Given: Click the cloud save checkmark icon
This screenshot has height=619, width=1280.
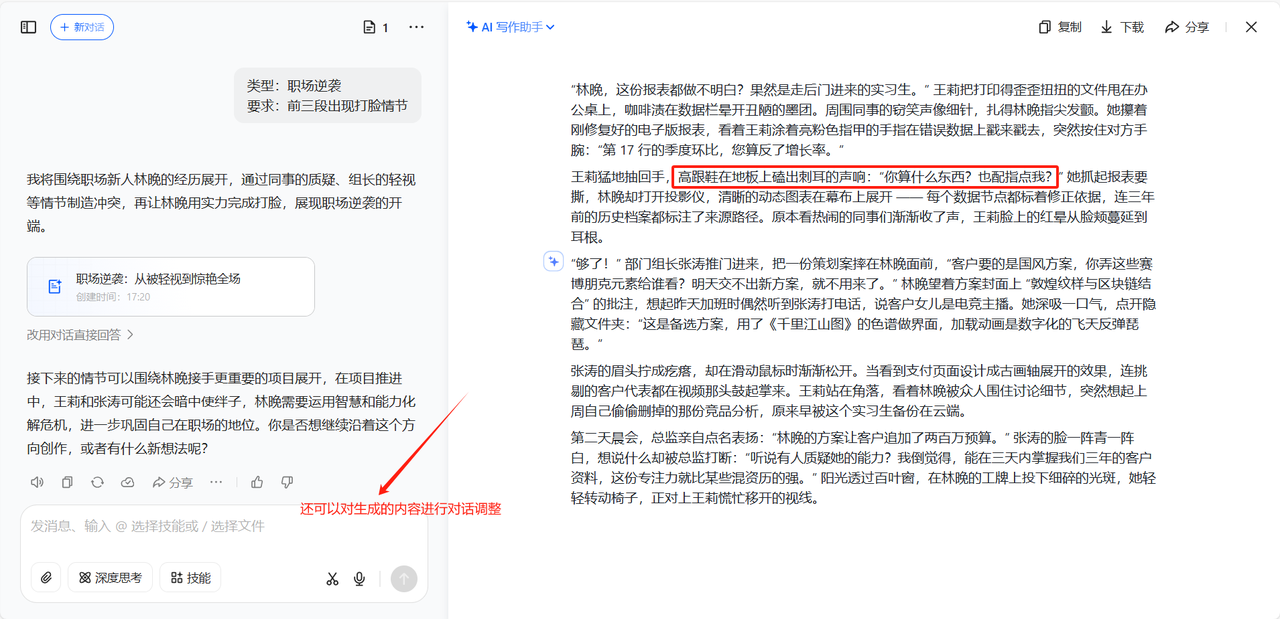Looking at the screenshot, I should click(x=127, y=482).
